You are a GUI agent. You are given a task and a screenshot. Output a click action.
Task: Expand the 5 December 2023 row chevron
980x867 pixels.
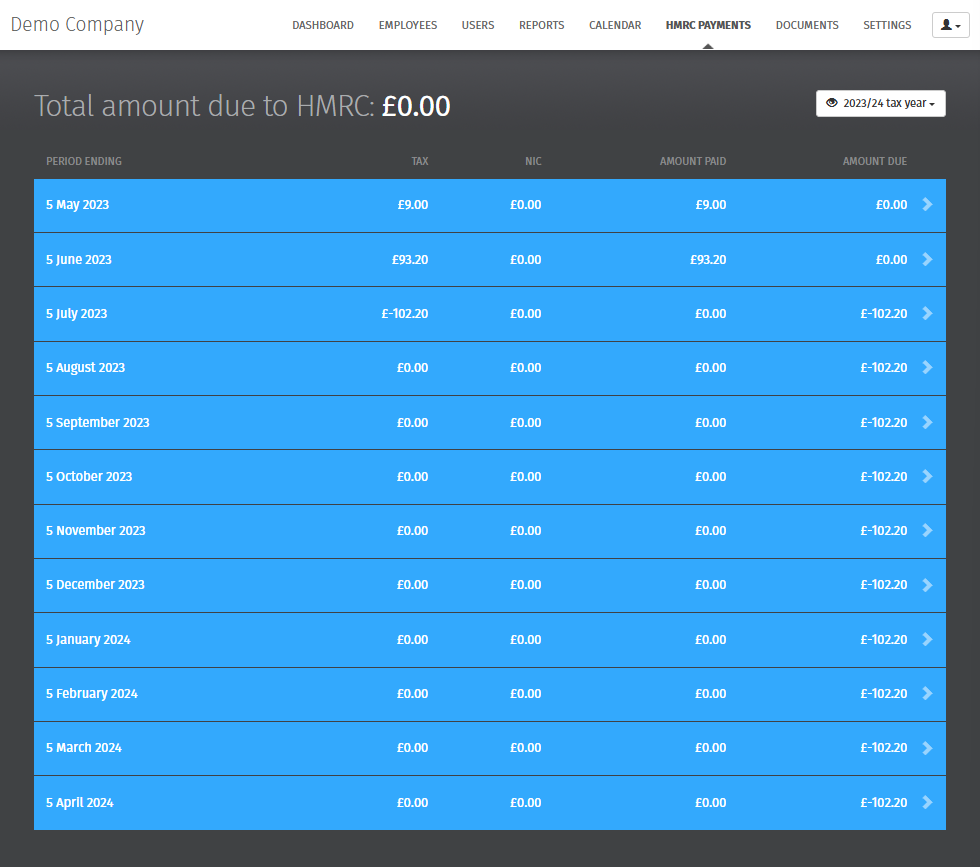click(x=928, y=584)
